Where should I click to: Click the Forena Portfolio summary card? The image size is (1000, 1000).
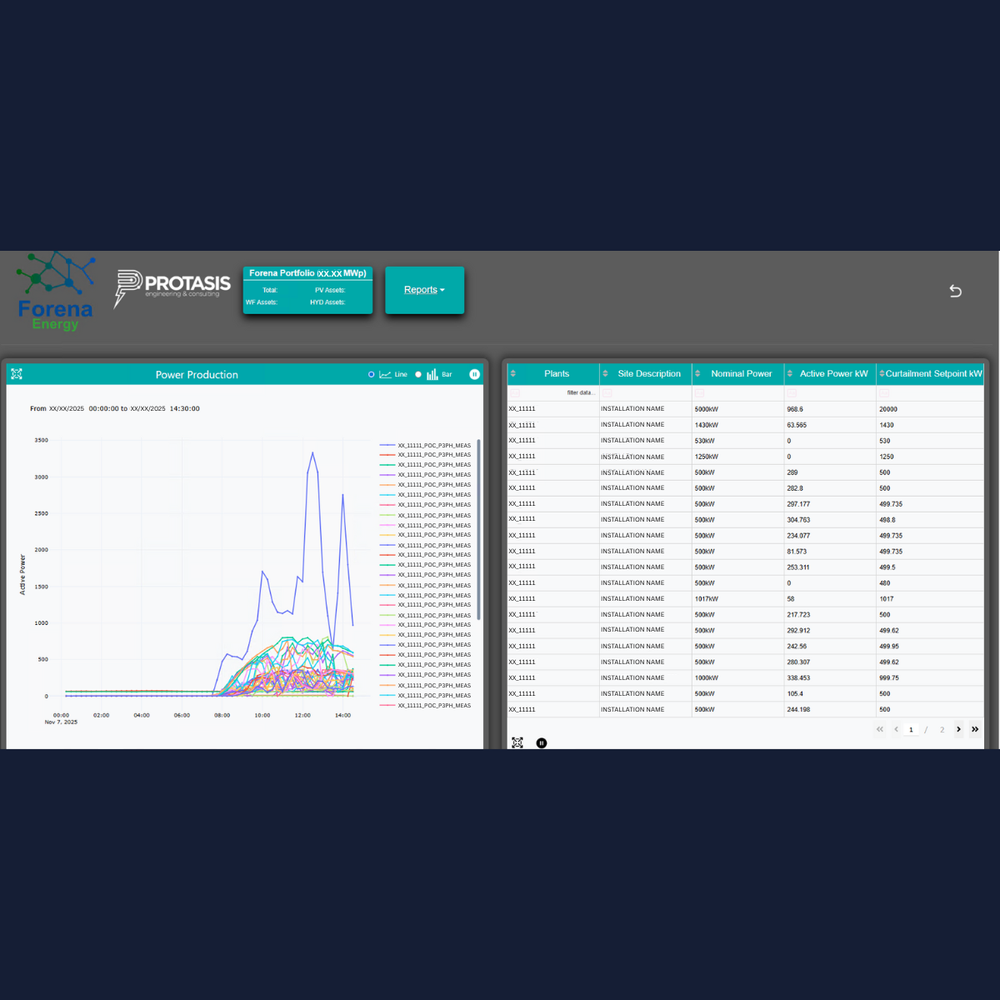[307, 290]
